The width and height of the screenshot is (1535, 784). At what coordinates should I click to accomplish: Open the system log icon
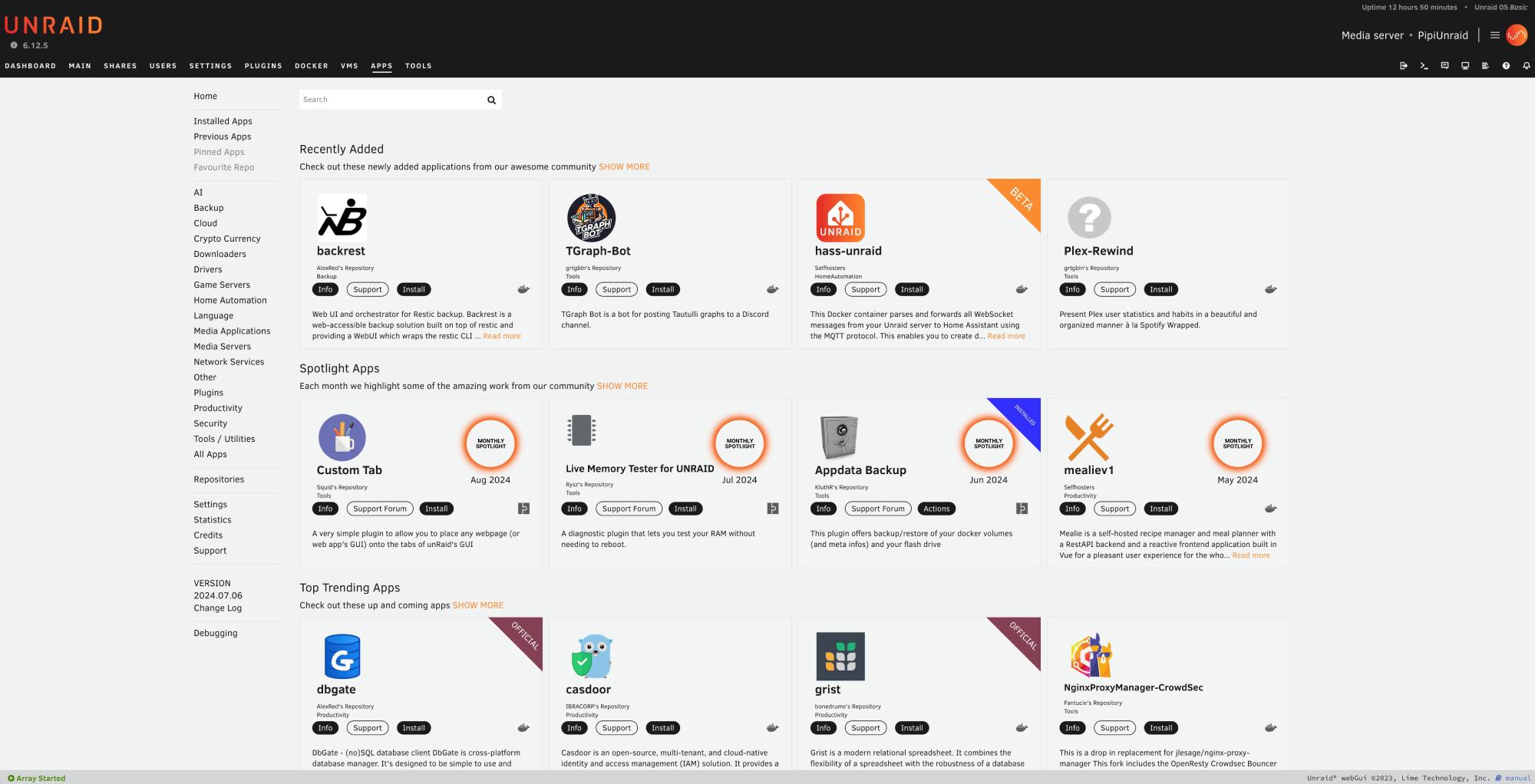1485,66
